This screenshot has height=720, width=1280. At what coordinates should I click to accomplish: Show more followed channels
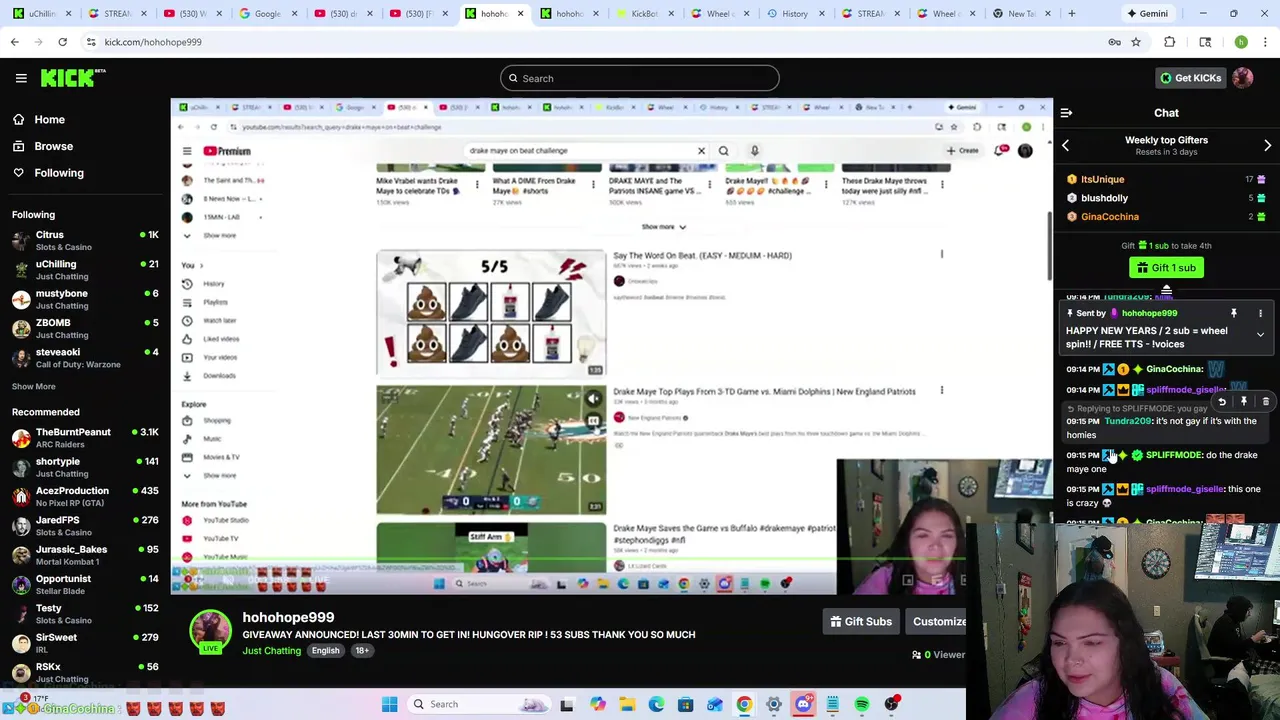pyautogui.click(x=33, y=386)
